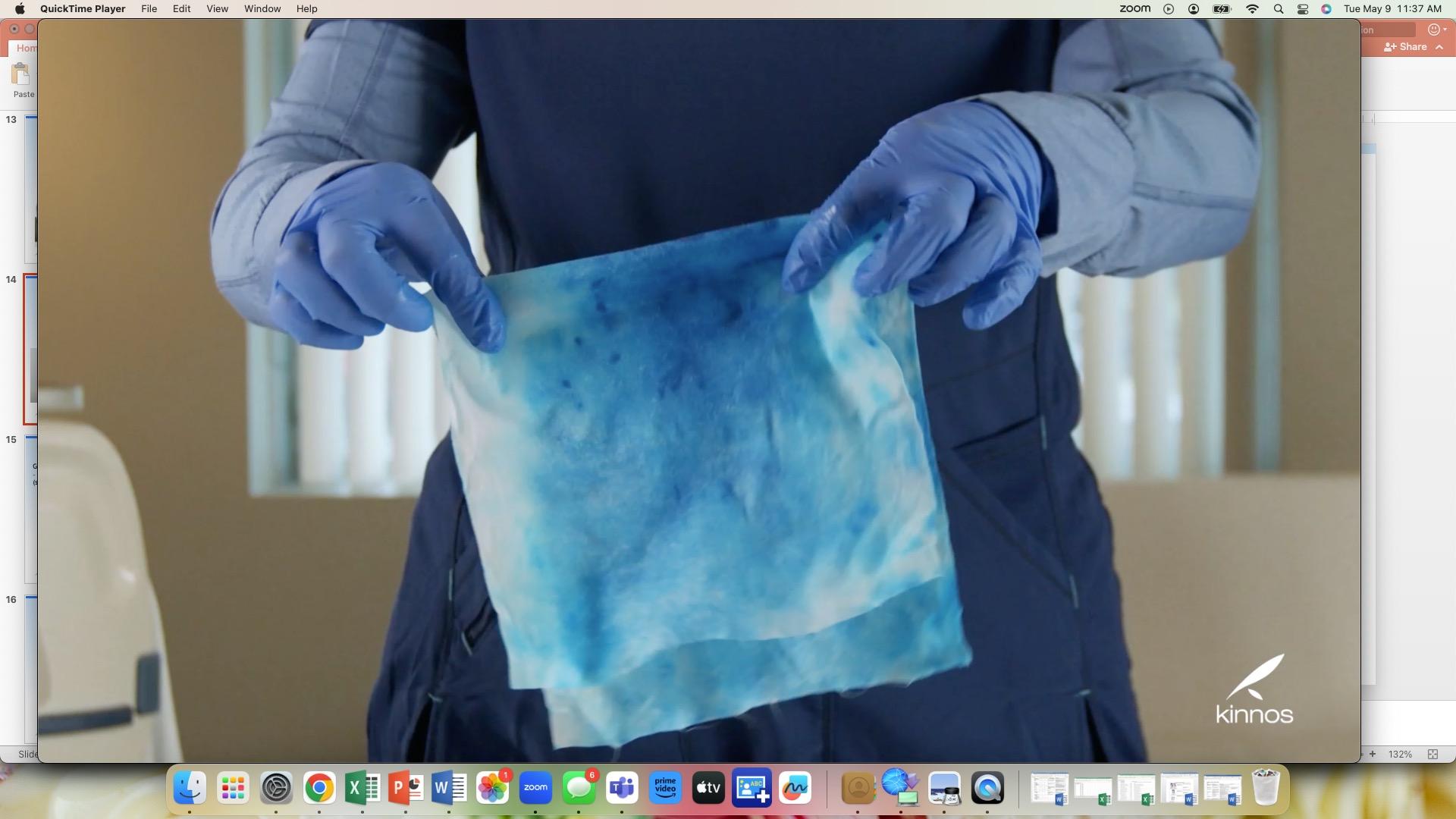This screenshot has height=819, width=1456.
Task: Select the slide 16 thumbnail
Action: [30, 667]
